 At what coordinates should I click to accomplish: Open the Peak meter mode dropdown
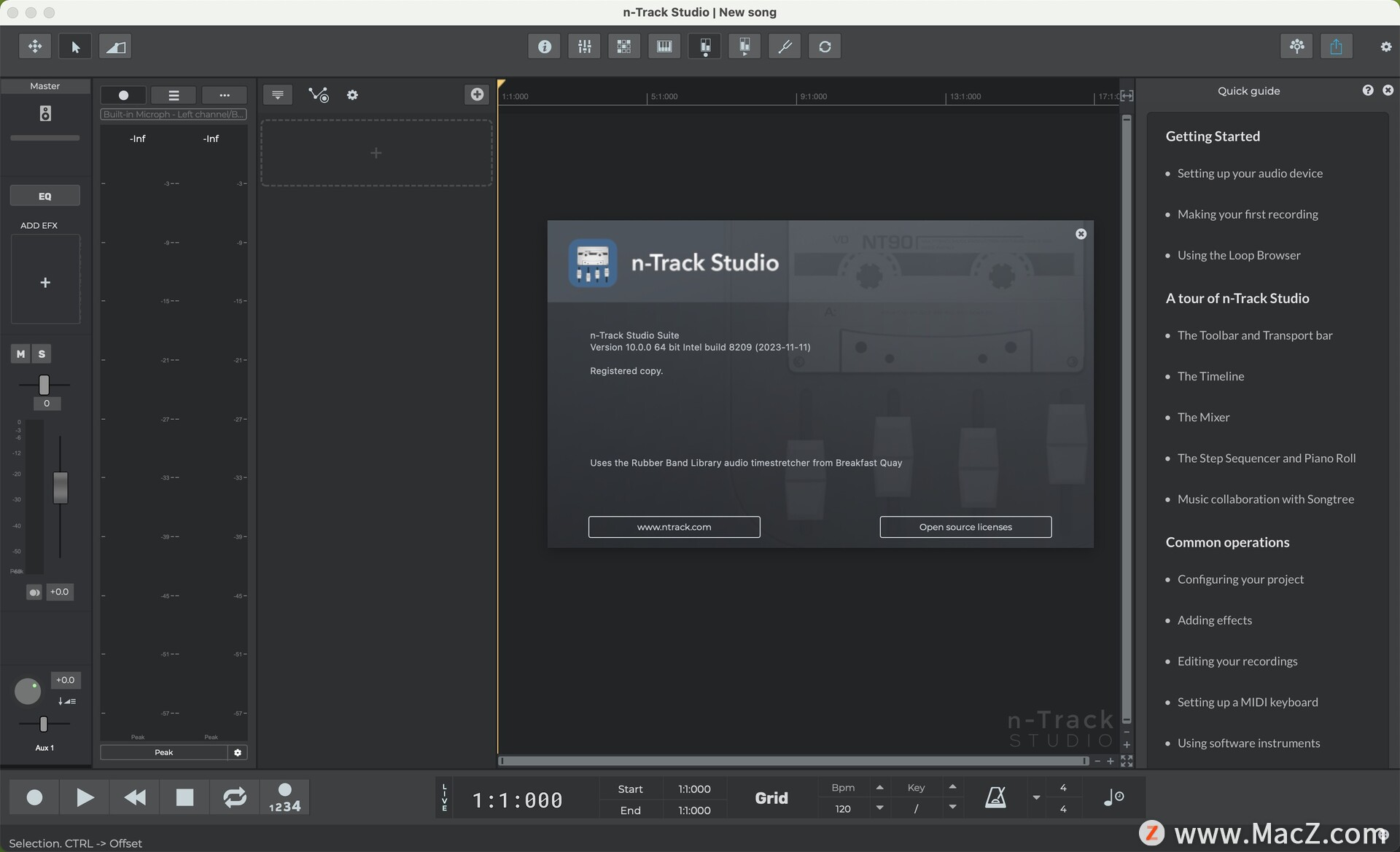(164, 752)
